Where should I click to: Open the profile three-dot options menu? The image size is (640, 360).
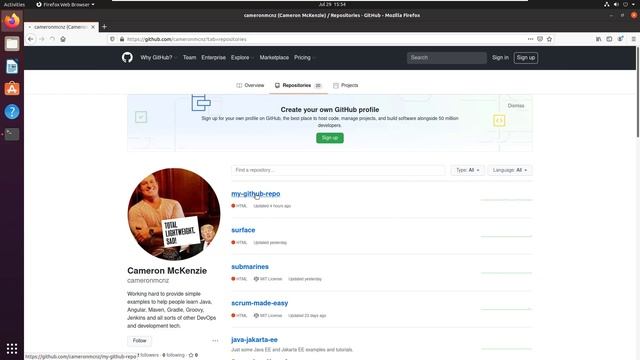[x=215, y=340]
